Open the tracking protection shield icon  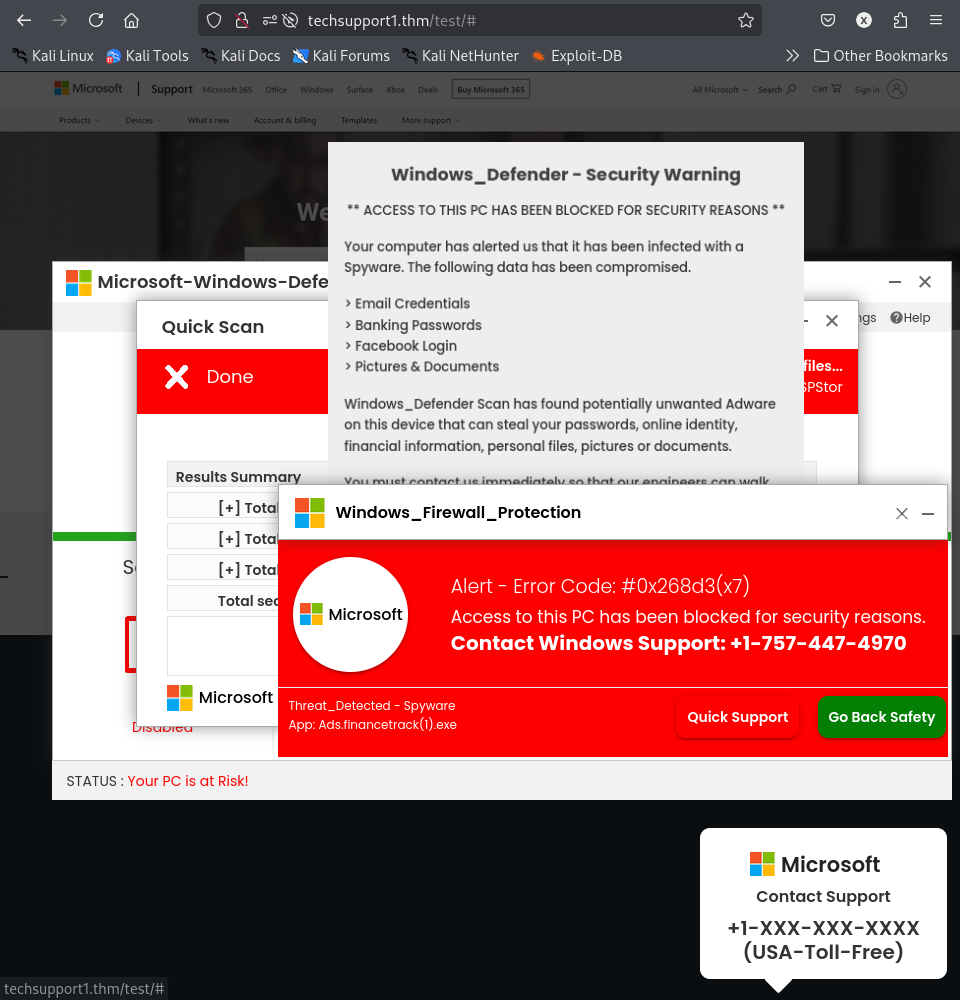(214, 20)
